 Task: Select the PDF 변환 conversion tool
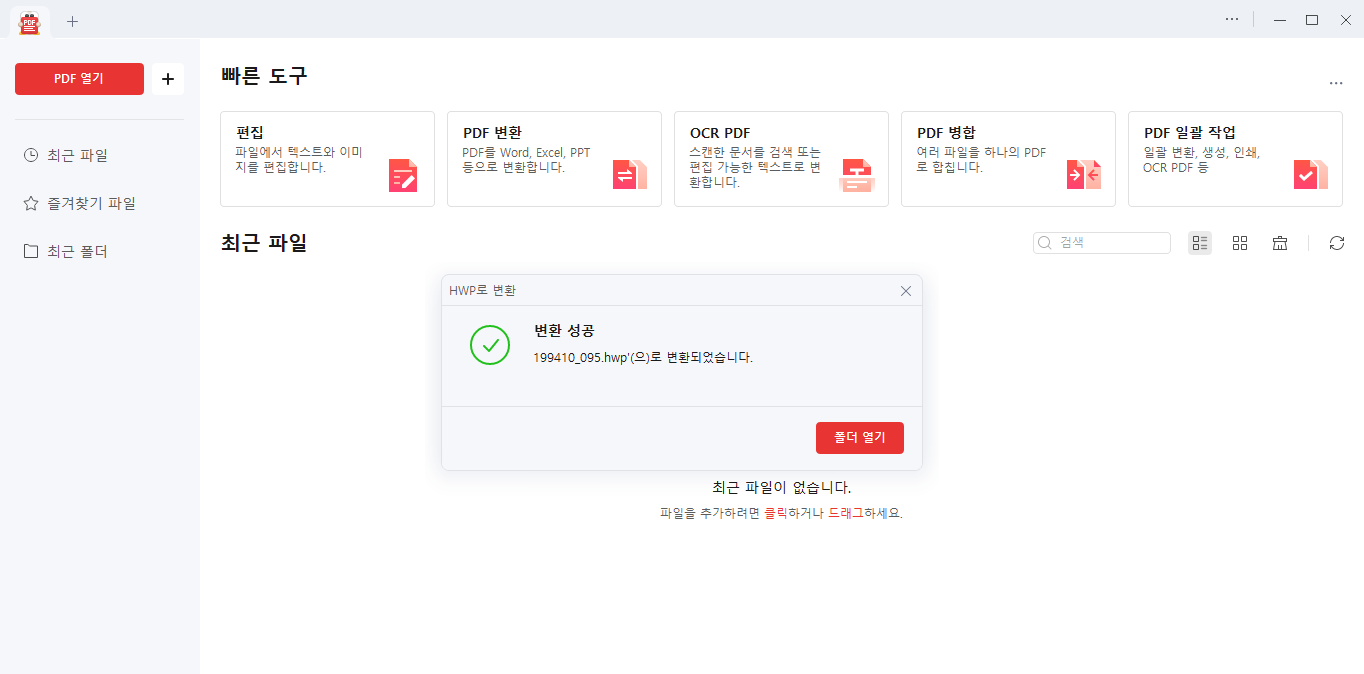(x=554, y=158)
